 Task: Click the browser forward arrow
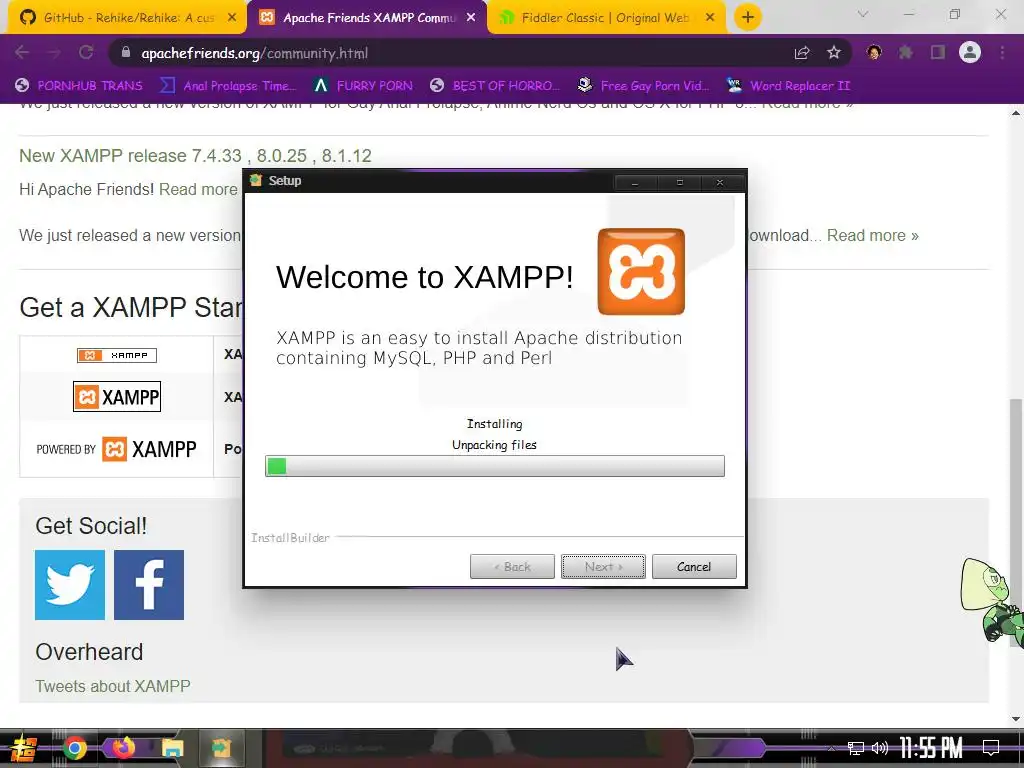[54, 53]
